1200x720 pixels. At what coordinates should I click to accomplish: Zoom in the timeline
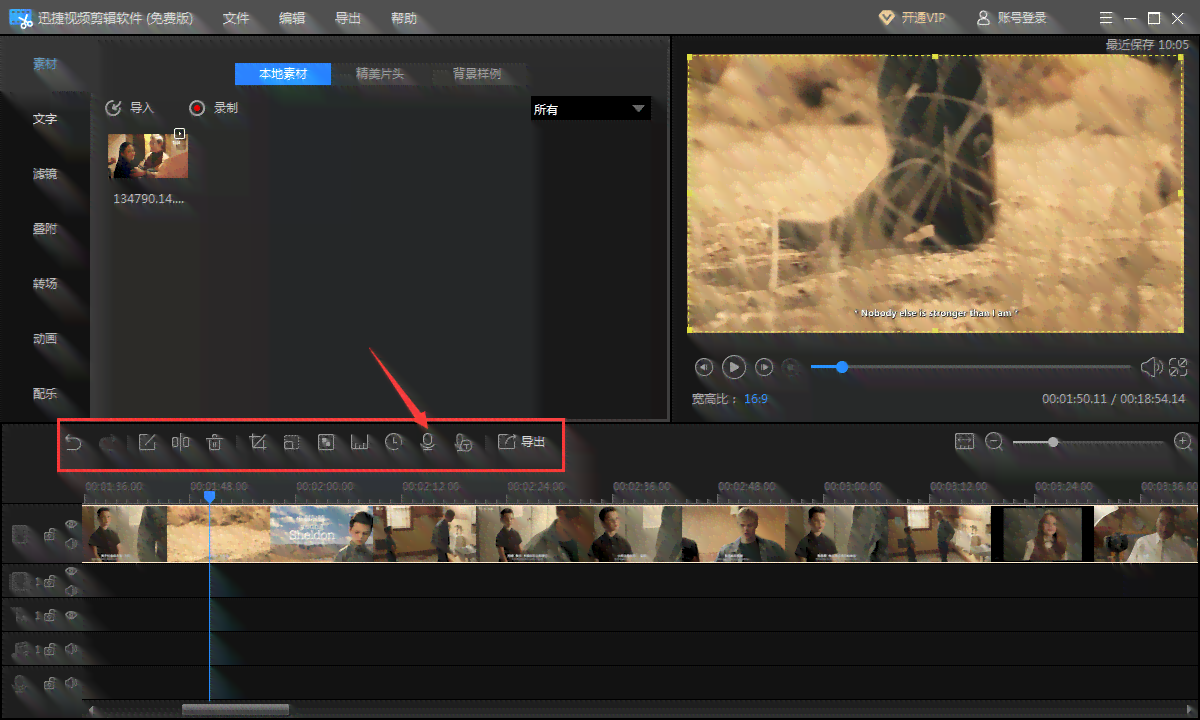point(1183,441)
